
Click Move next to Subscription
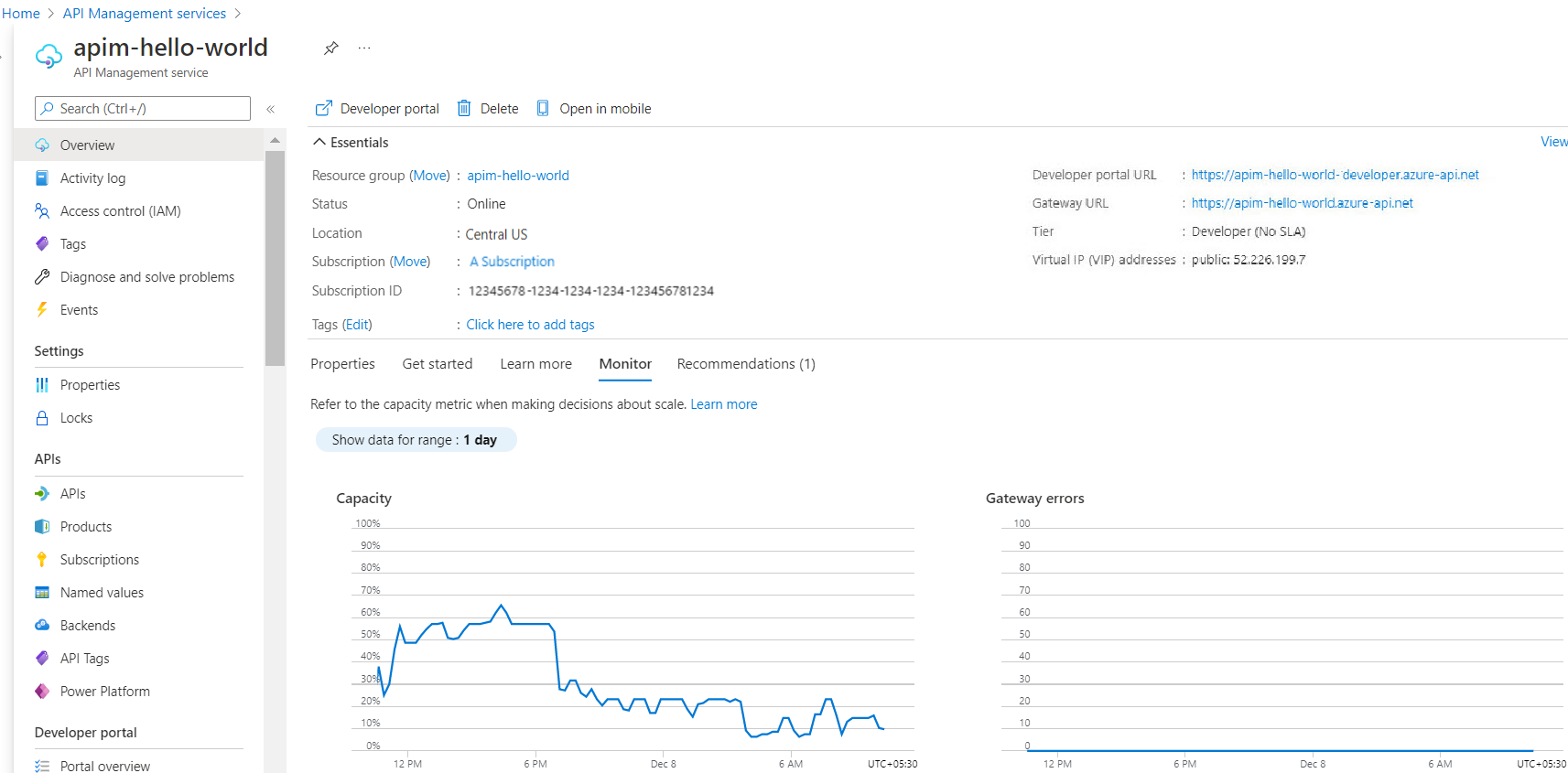tap(410, 262)
